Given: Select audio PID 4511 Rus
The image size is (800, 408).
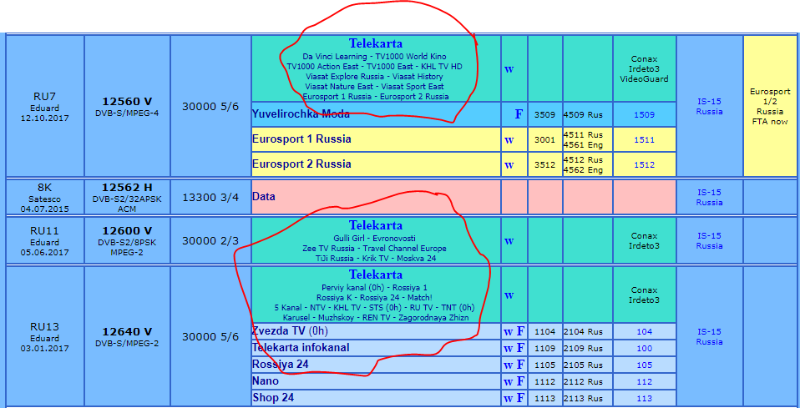Looking at the screenshot, I should coord(584,135).
